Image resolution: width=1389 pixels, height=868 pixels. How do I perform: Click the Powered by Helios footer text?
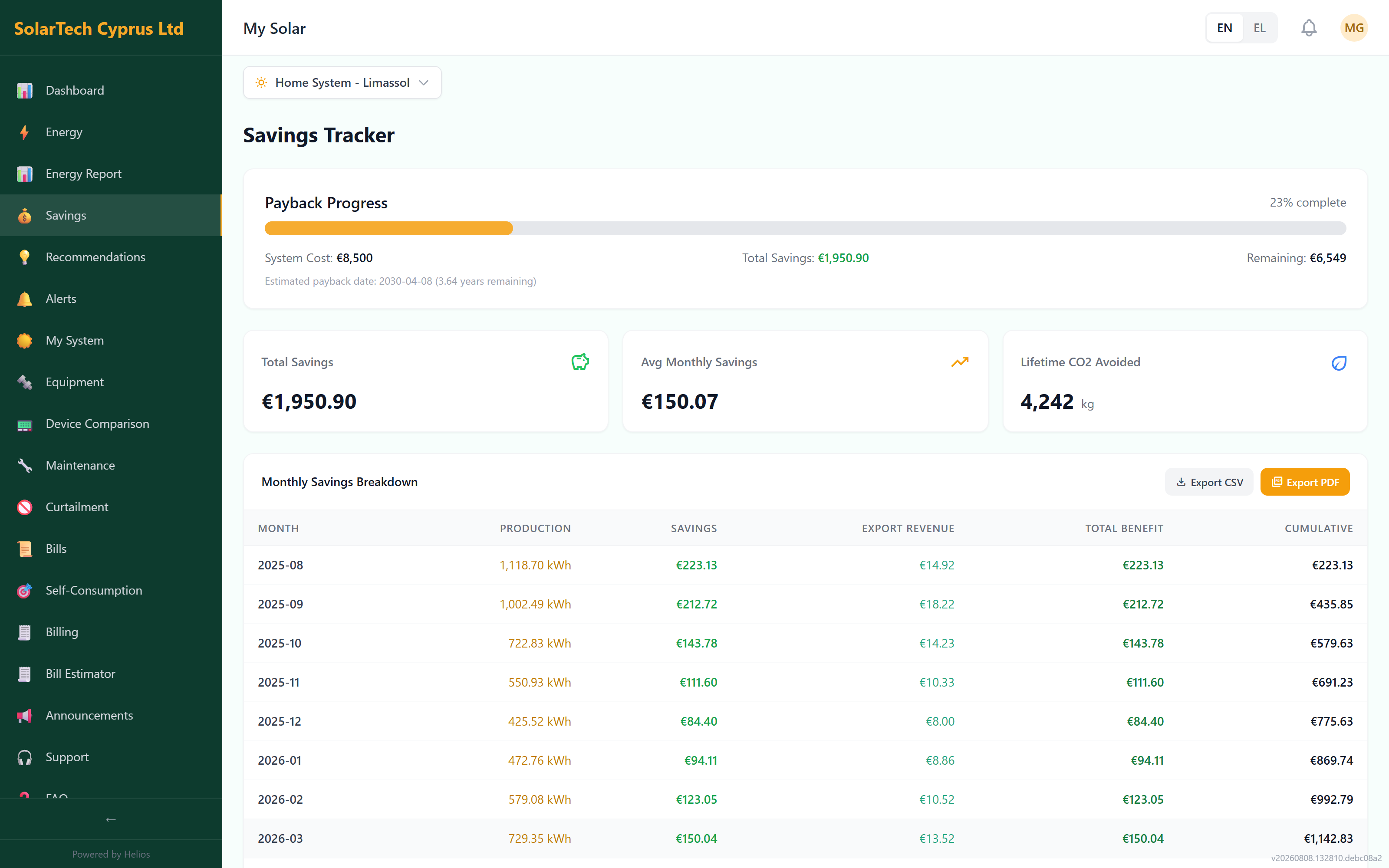coord(111,854)
